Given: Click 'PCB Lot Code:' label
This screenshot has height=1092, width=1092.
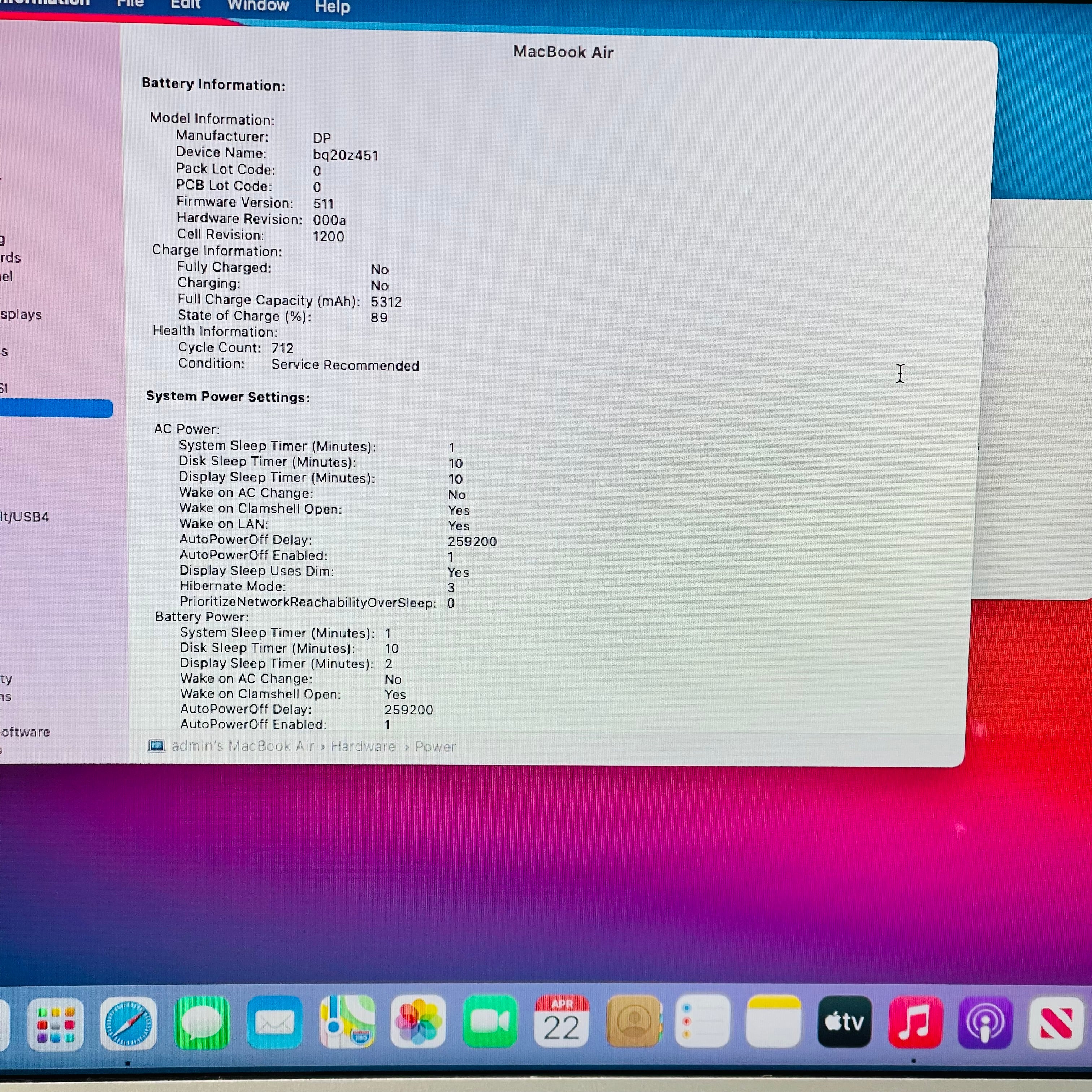Looking at the screenshot, I should coord(224,185).
